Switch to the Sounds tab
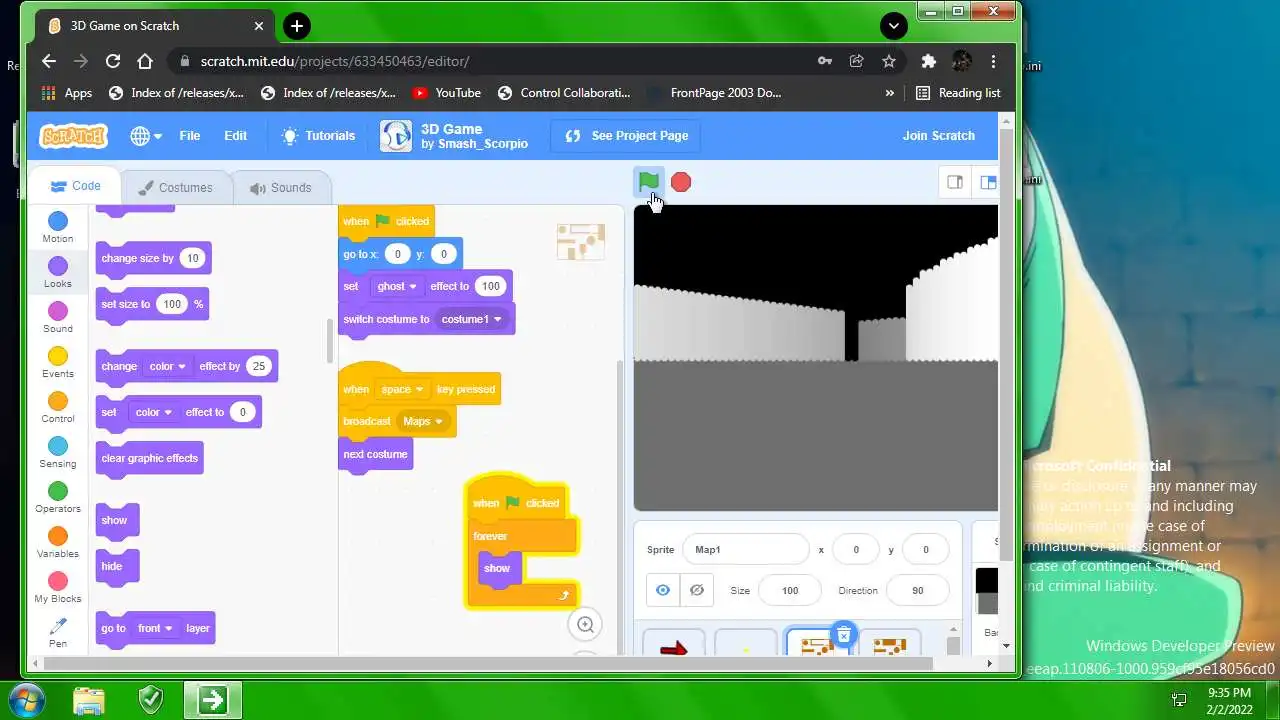Viewport: 1280px width, 720px height. [281, 187]
